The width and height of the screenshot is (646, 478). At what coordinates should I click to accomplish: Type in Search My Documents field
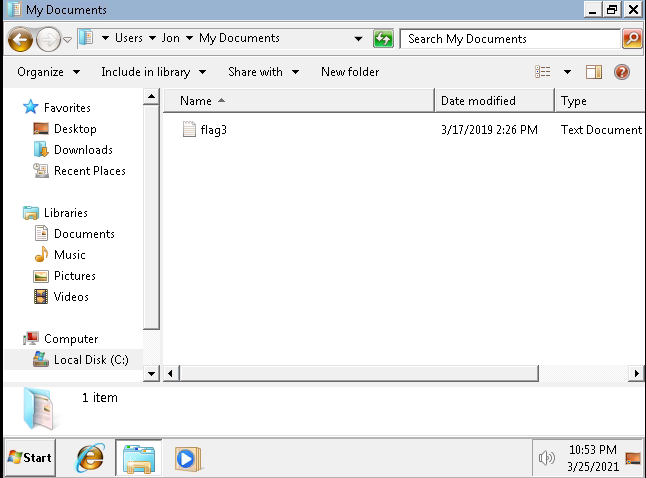click(x=508, y=39)
